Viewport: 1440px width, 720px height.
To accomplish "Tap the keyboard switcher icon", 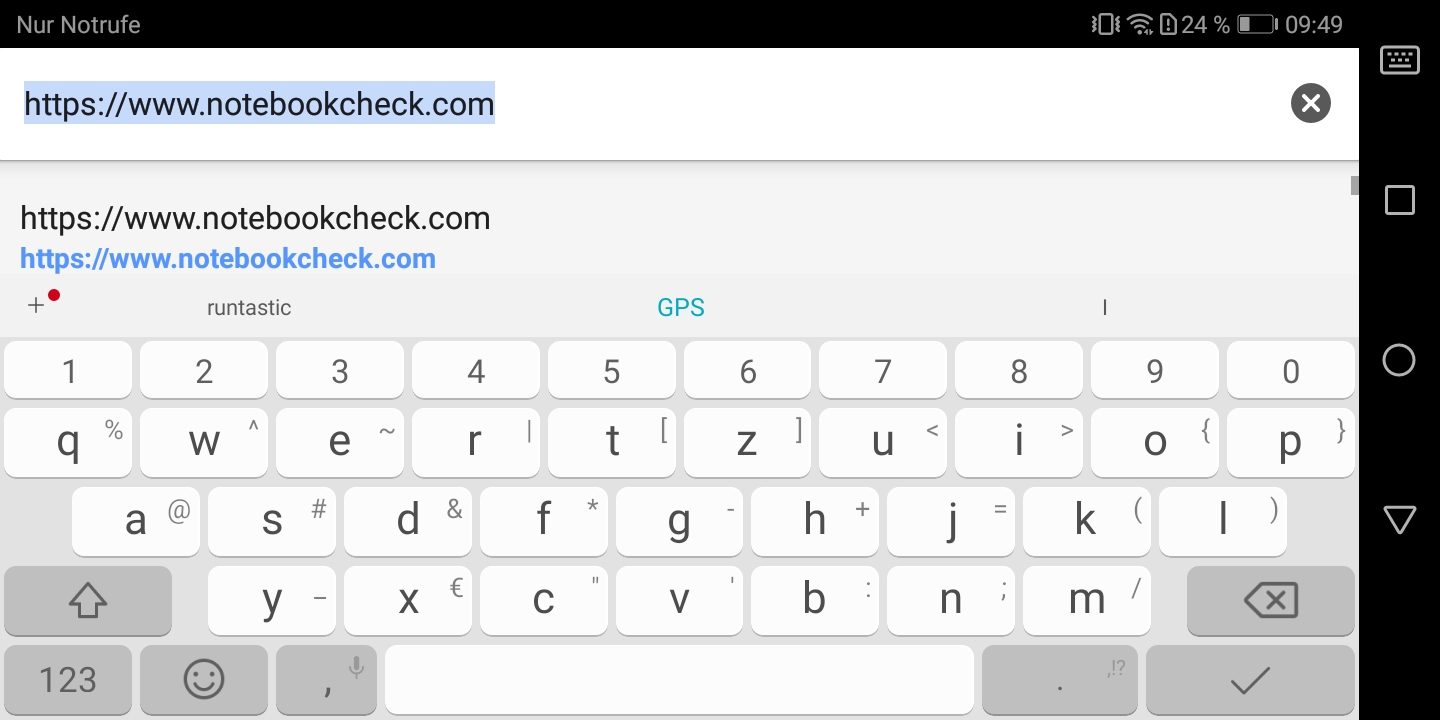I will [1399, 60].
